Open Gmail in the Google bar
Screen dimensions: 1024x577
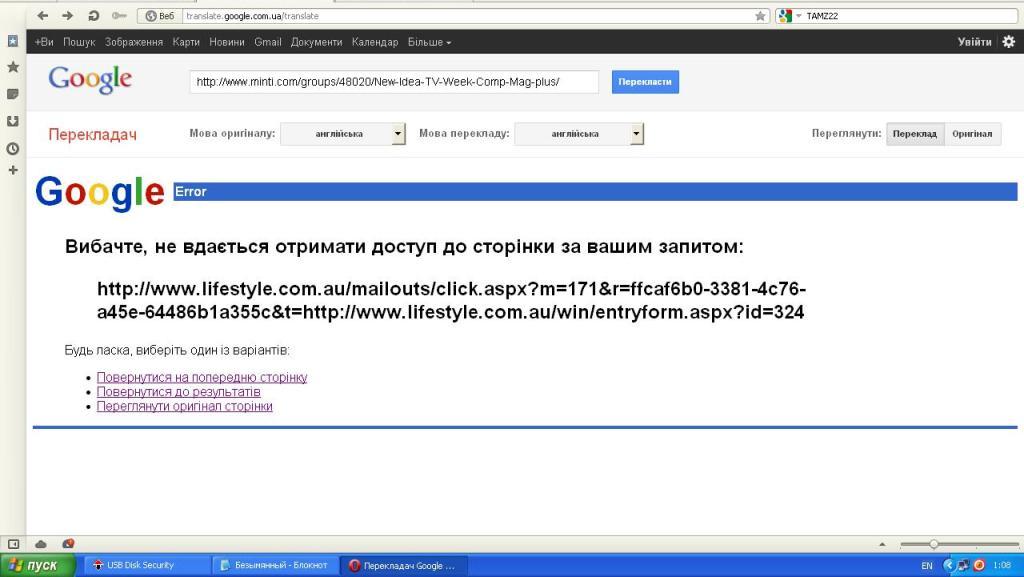coord(268,42)
